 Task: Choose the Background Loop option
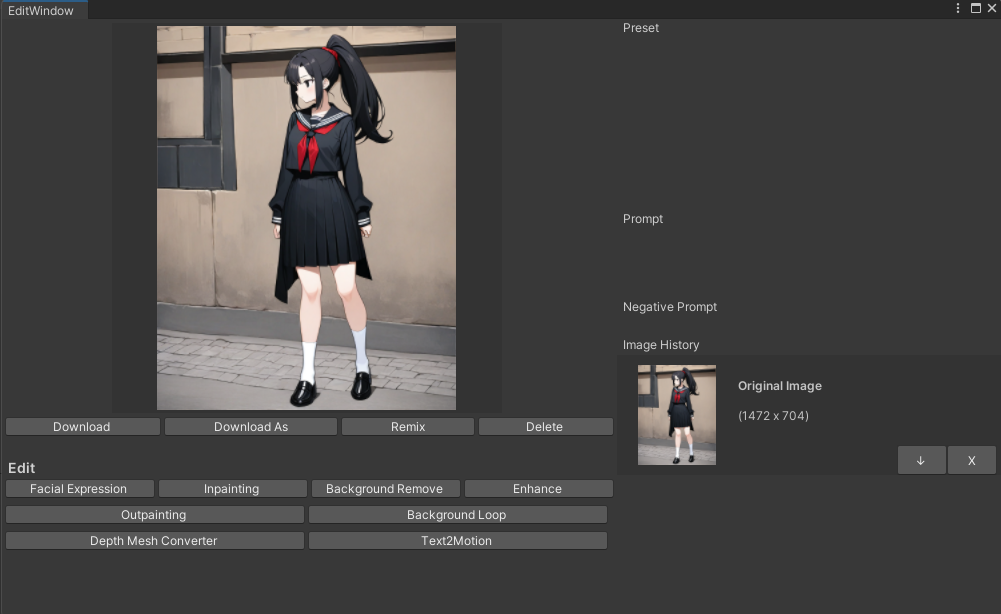click(x=457, y=515)
